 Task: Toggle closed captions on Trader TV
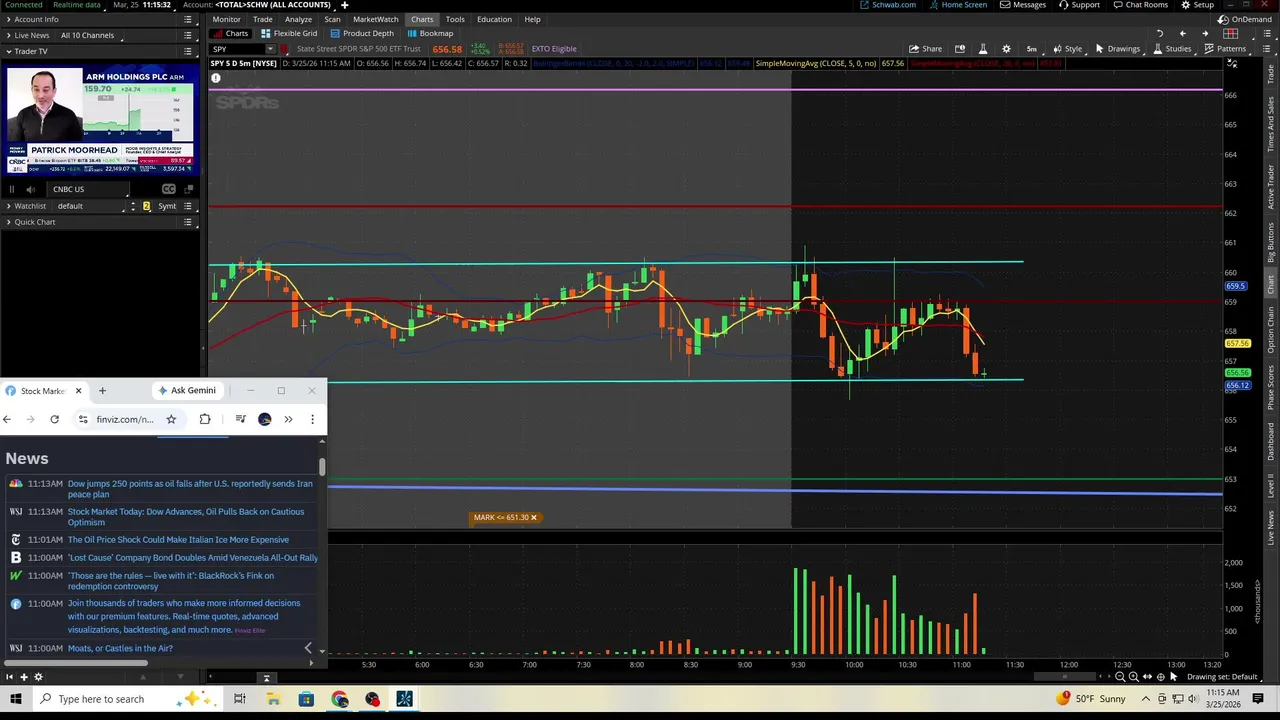coord(168,189)
